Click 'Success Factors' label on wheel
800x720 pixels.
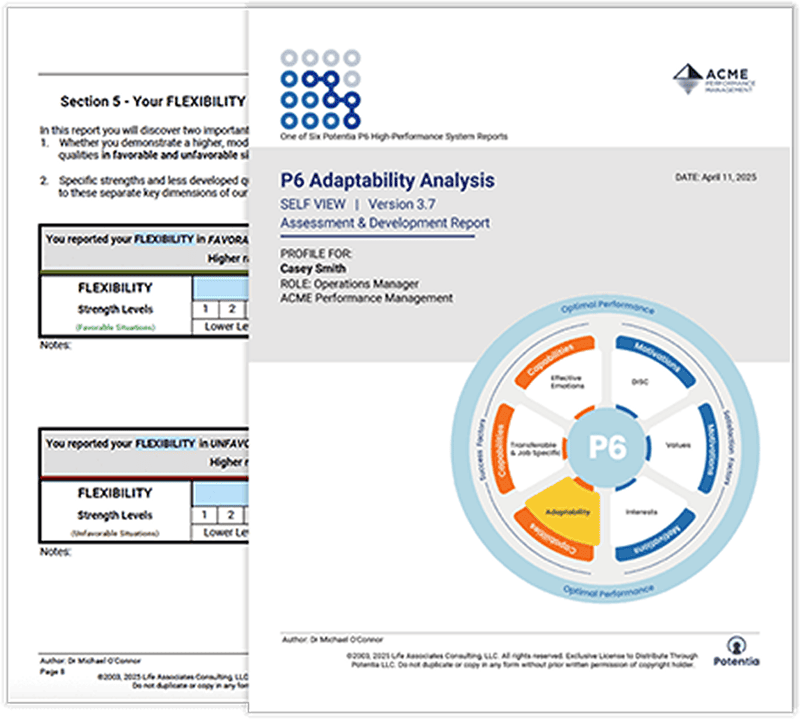pos(481,449)
